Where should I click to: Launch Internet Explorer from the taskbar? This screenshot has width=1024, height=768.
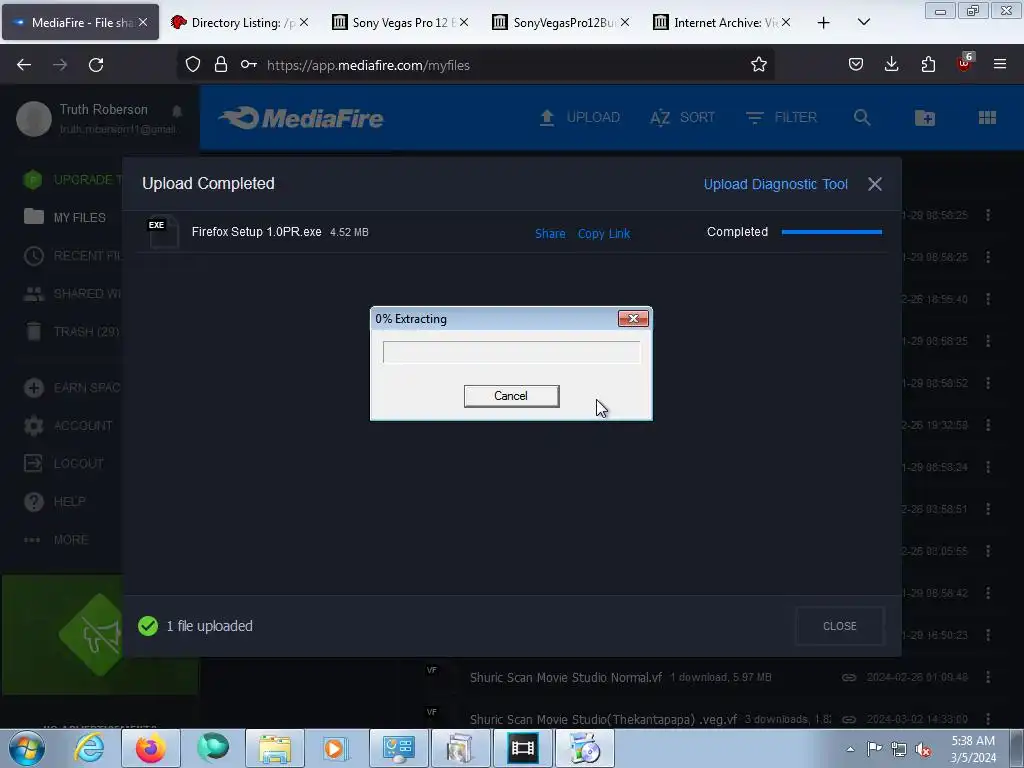89,748
